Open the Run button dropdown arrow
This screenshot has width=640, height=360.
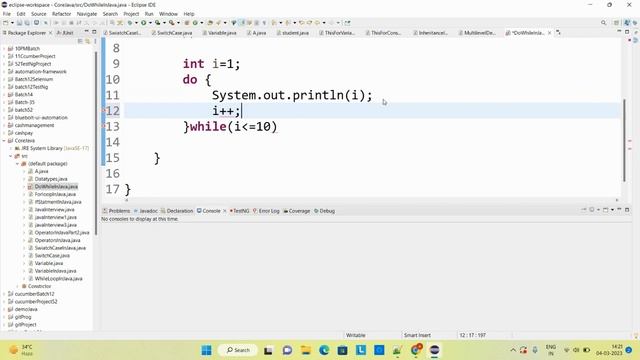click(150, 23)
